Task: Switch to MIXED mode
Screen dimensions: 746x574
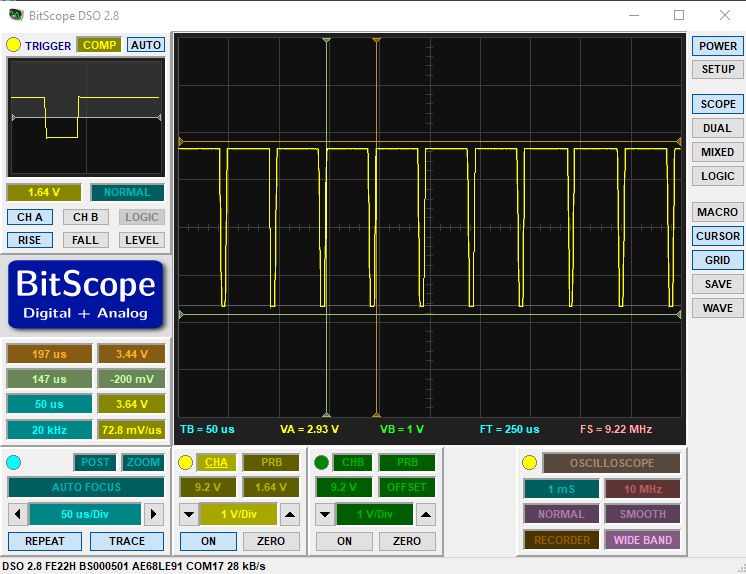Action: click(x=717, y=152)
